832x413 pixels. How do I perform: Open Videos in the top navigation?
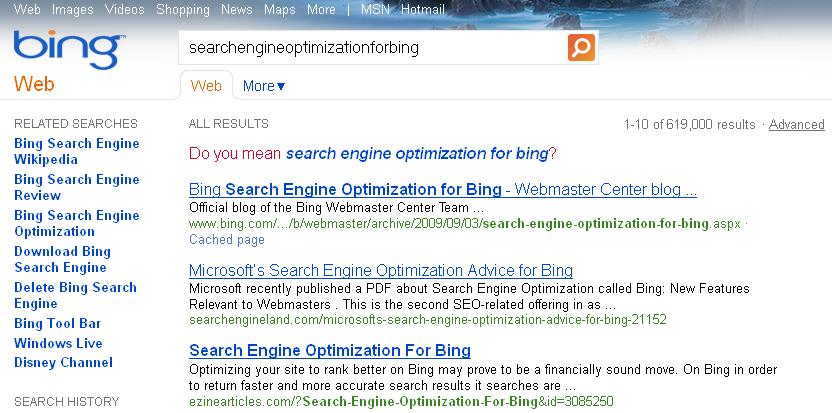[x=125, y=10]
